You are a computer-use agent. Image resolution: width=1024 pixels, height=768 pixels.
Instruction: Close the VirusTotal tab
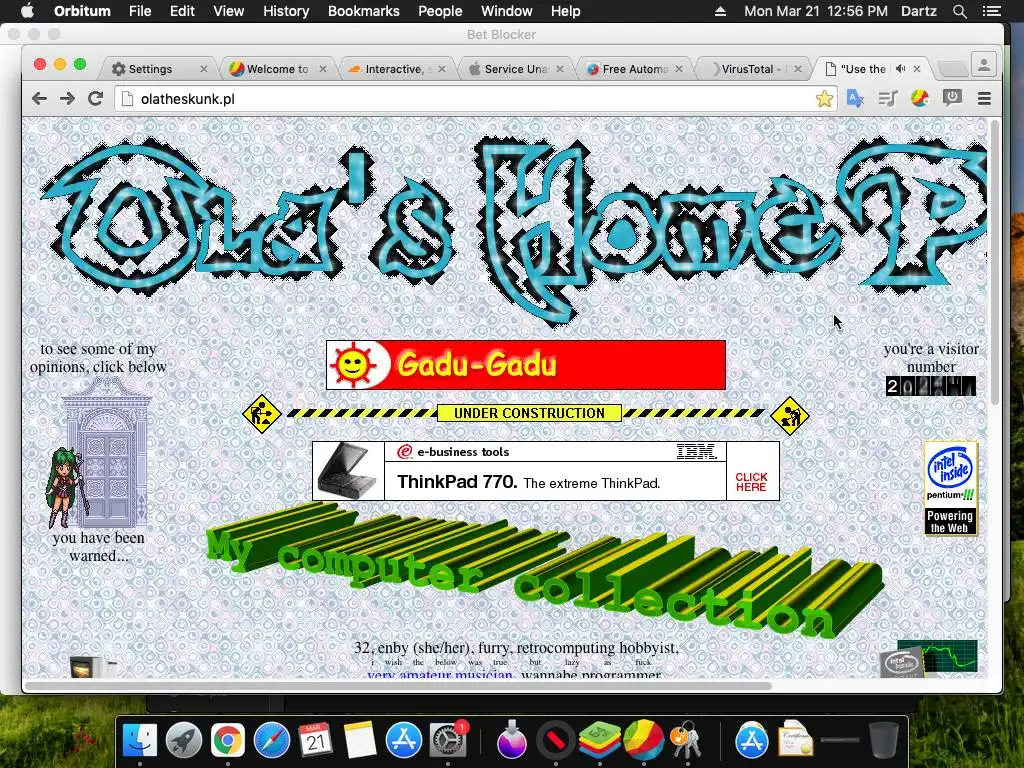(x=797, y=69)
